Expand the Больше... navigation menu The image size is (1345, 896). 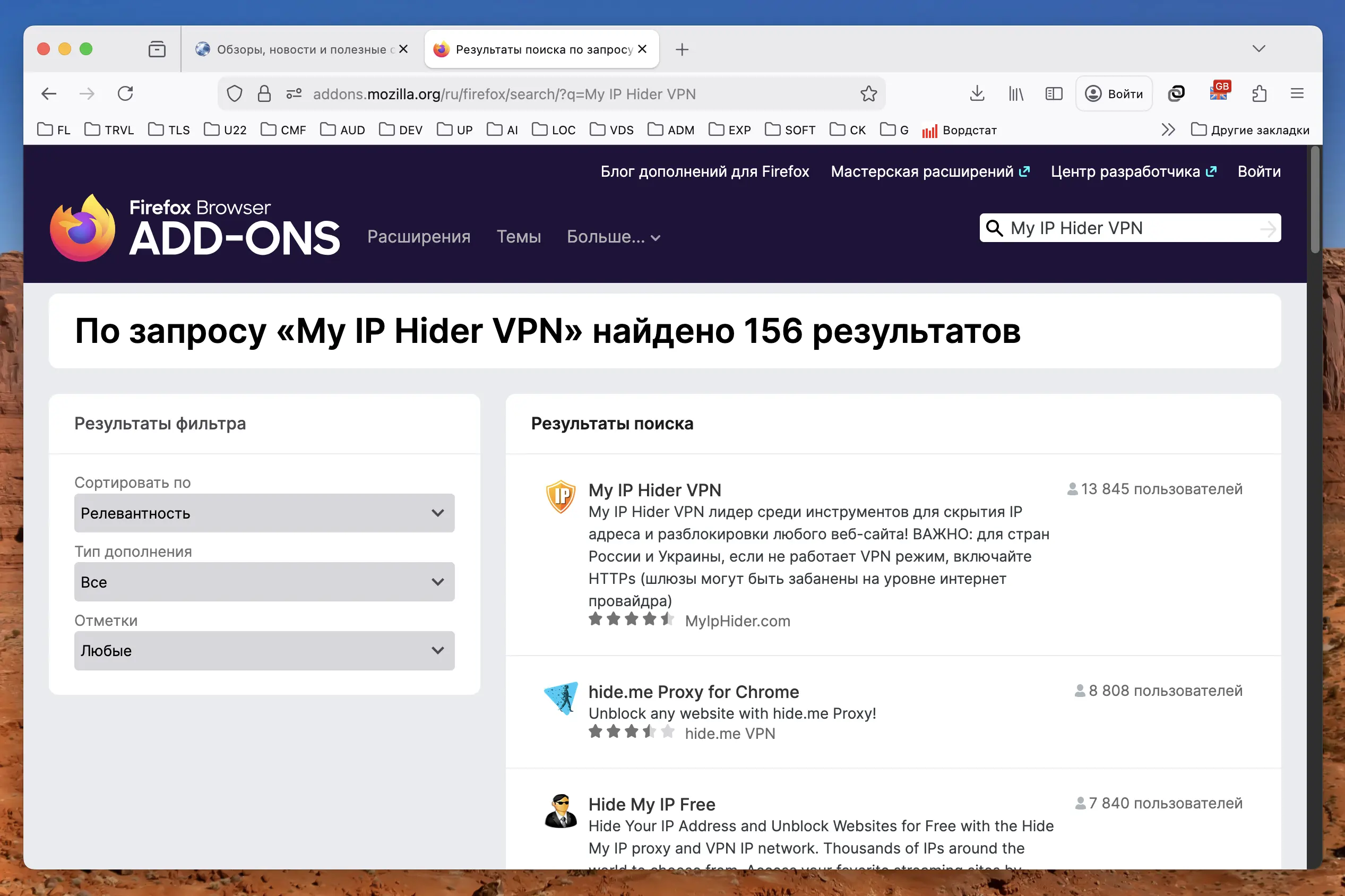[x=613, y=237]
